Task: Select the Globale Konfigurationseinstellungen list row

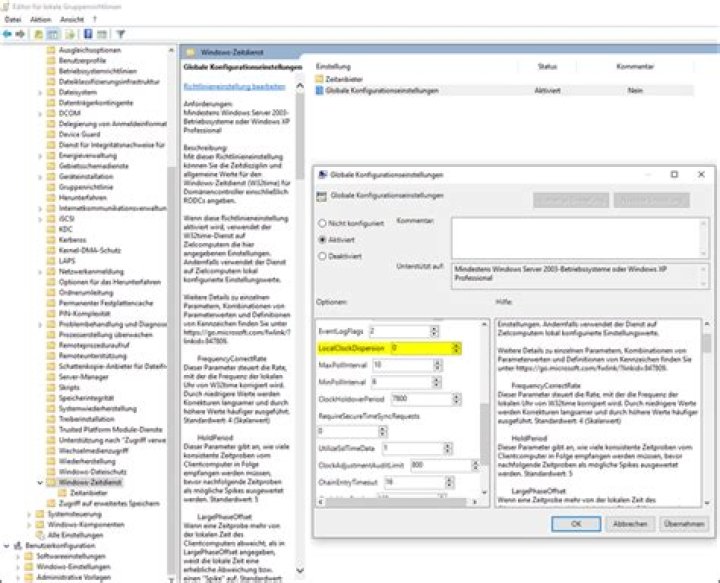Action: [x=504, y=90]
